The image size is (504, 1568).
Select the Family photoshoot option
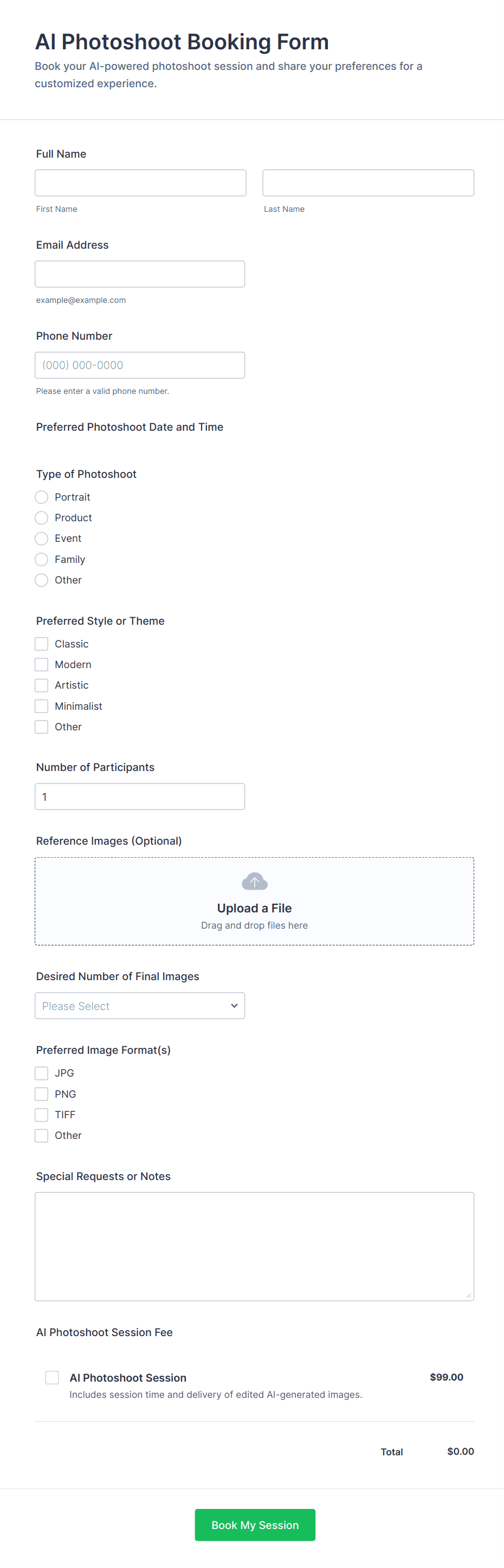(41, 559)
